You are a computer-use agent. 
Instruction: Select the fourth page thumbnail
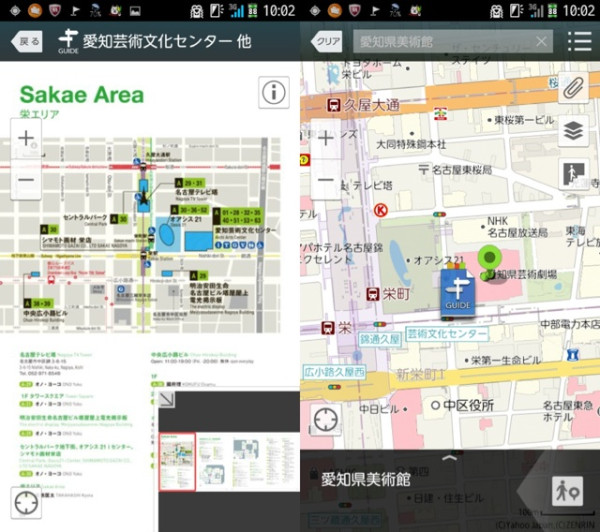click(x=280, y=462)
